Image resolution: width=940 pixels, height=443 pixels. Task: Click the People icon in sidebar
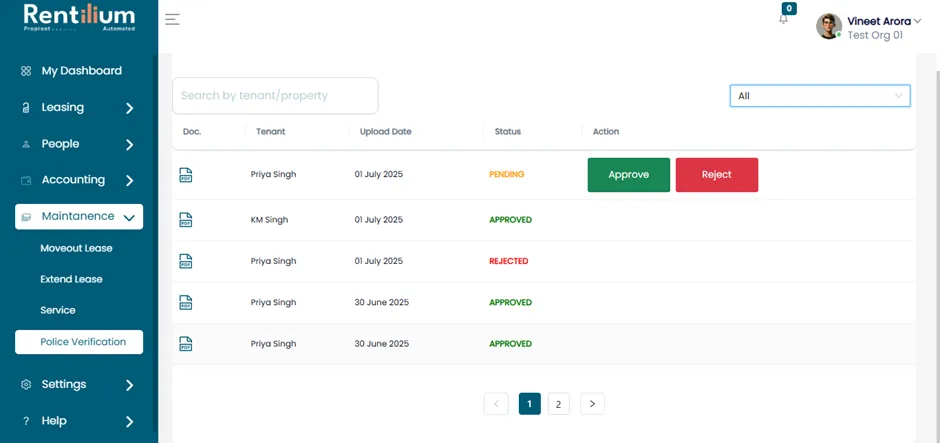coord(26,144)
